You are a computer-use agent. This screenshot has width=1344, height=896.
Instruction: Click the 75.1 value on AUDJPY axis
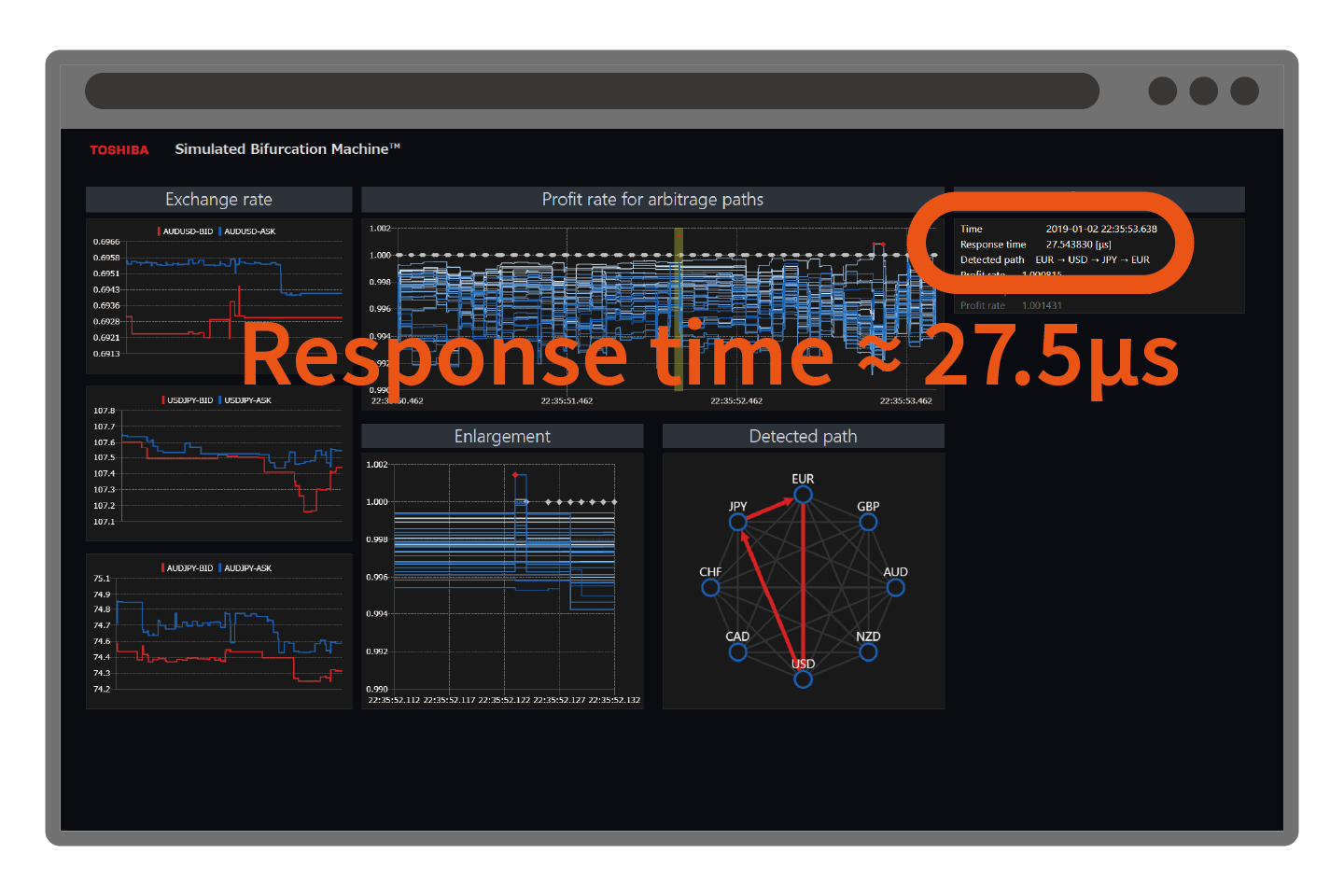(102, 579)
